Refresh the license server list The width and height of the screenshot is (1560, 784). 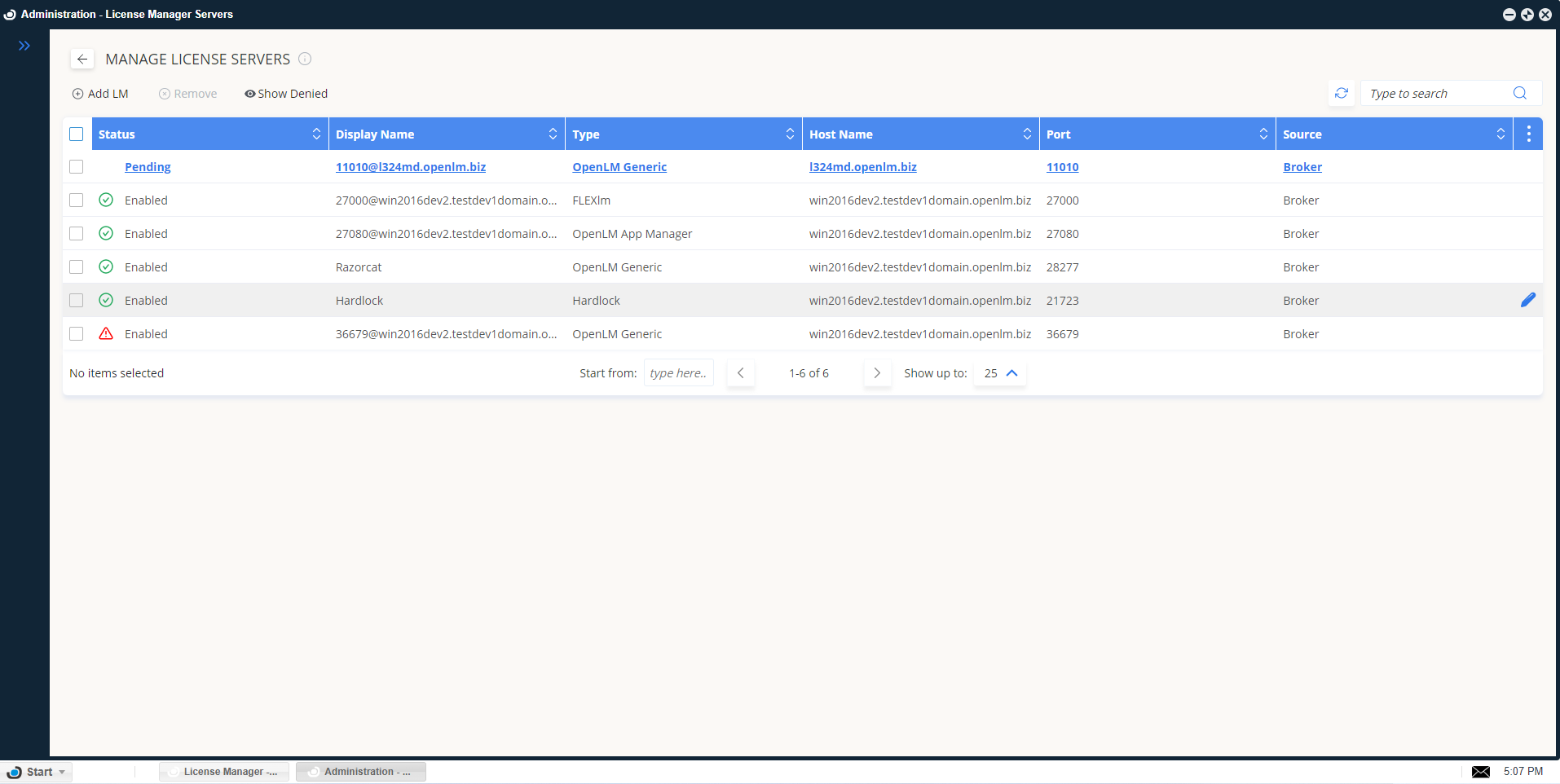[x=1341, y=93]
